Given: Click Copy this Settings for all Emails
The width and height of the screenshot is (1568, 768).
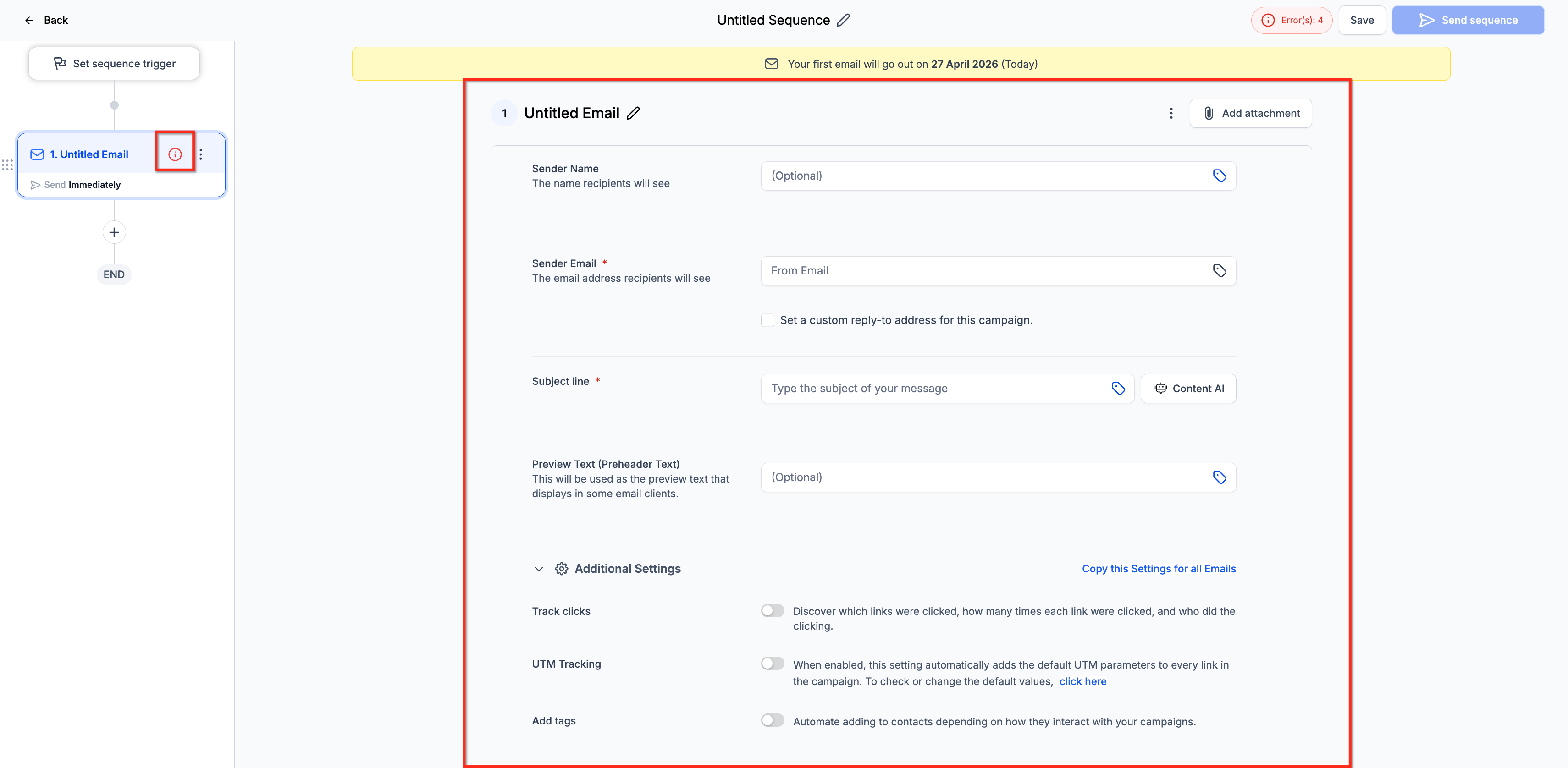Looking at the screenshot, I should tap(1158, 568).
